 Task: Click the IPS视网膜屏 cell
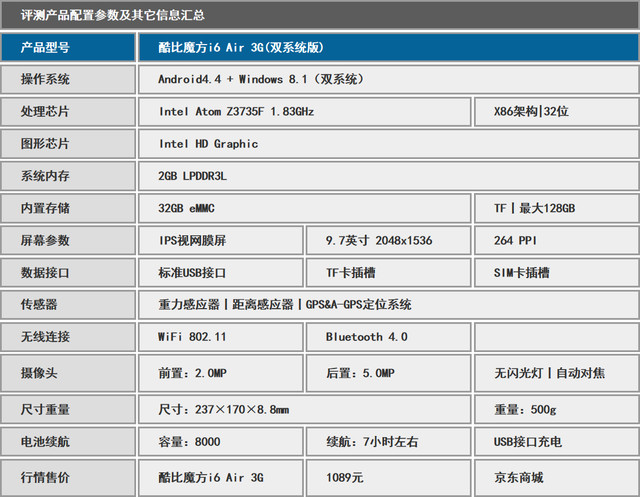click(x=221, y=240)
